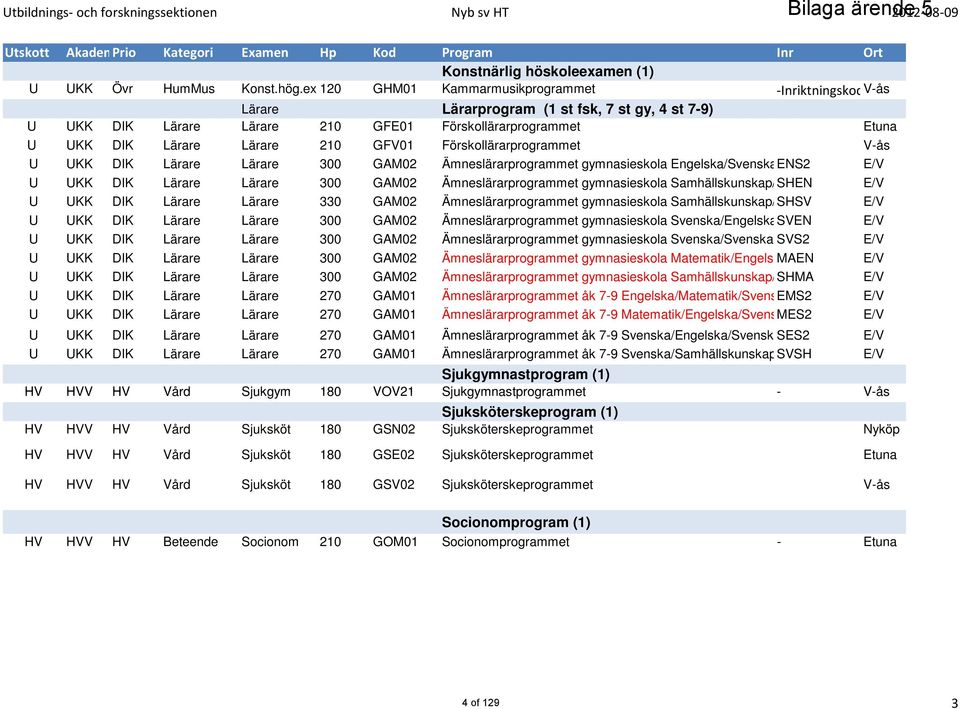Click the code 'GSV02'
The width and height of the screenshot is (960, 709).
click(394, 485)
